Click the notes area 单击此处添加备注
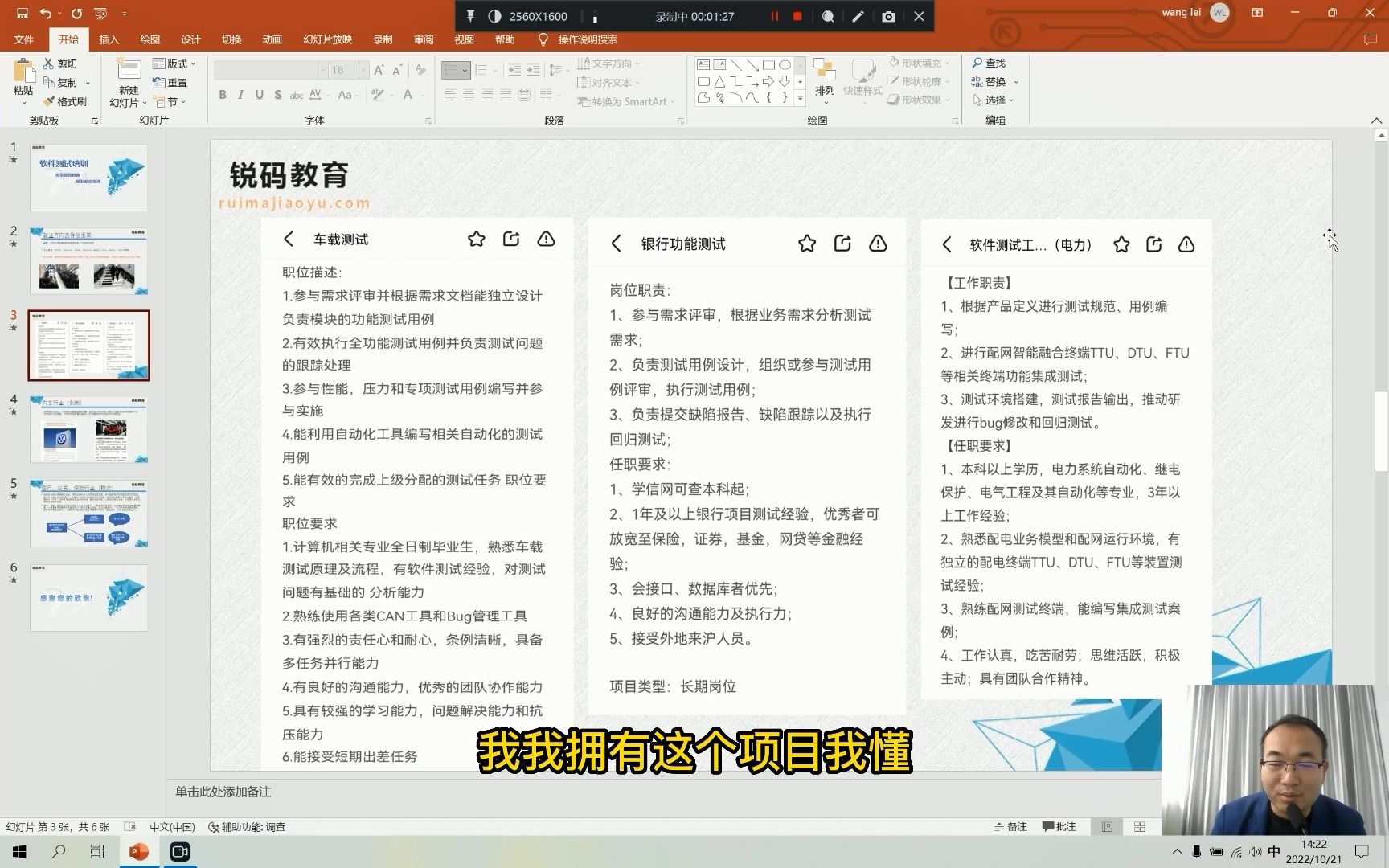The width and height of the screenshot is (1389, 868). [223, 792]
